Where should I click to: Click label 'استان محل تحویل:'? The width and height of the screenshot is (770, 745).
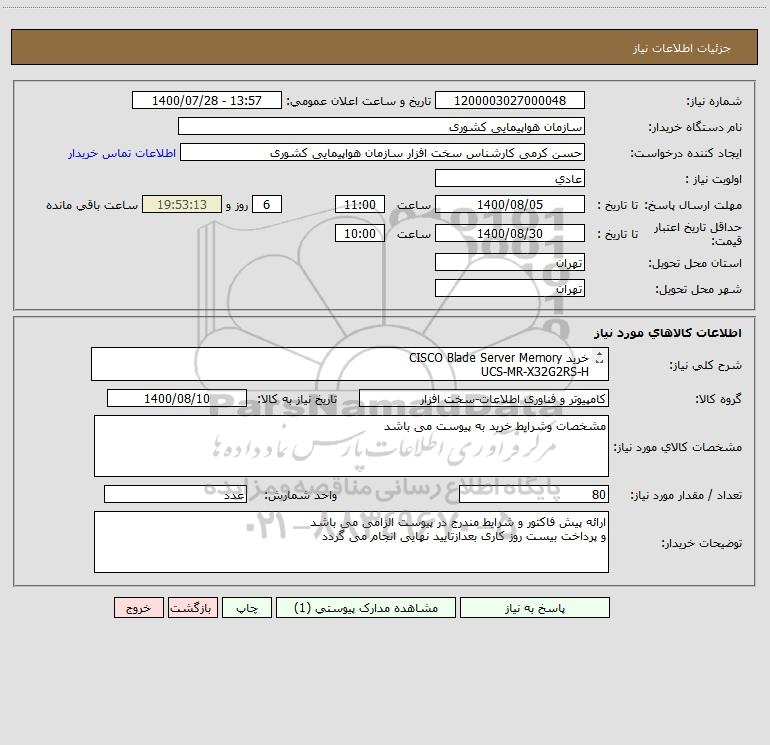click(695, 264)
